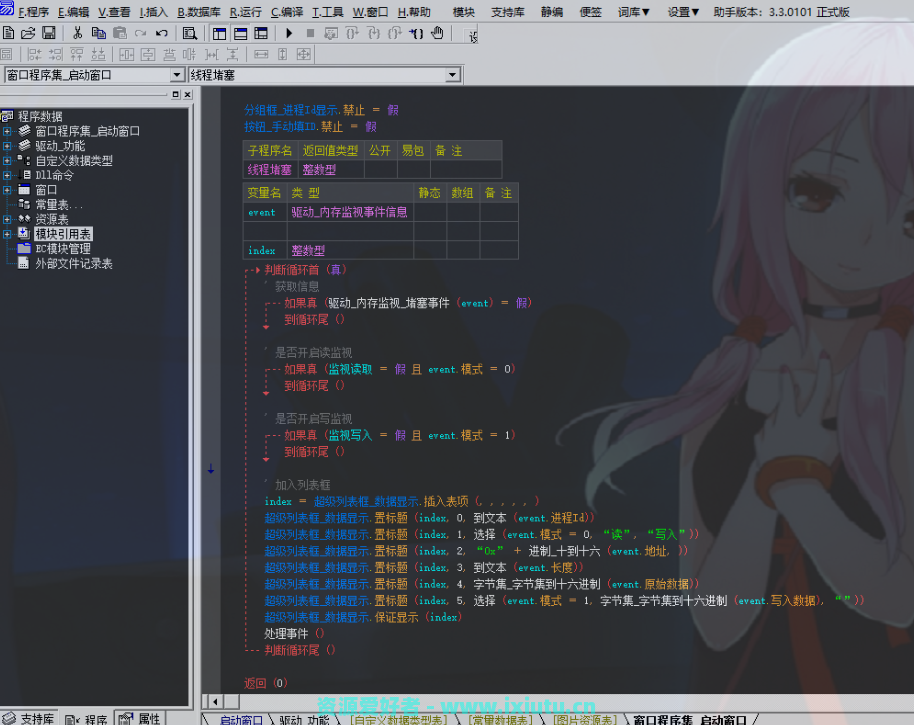
Task: Toggle the first panel layout button
Action: click(219, 33)
